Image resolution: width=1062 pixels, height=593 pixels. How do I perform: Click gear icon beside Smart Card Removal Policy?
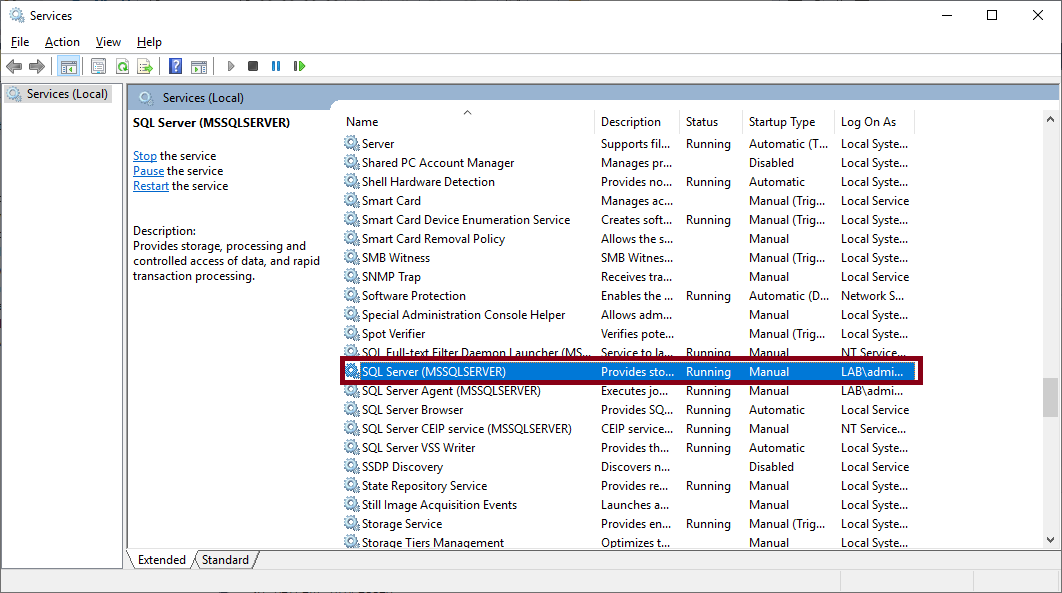[x=352, y=238]
